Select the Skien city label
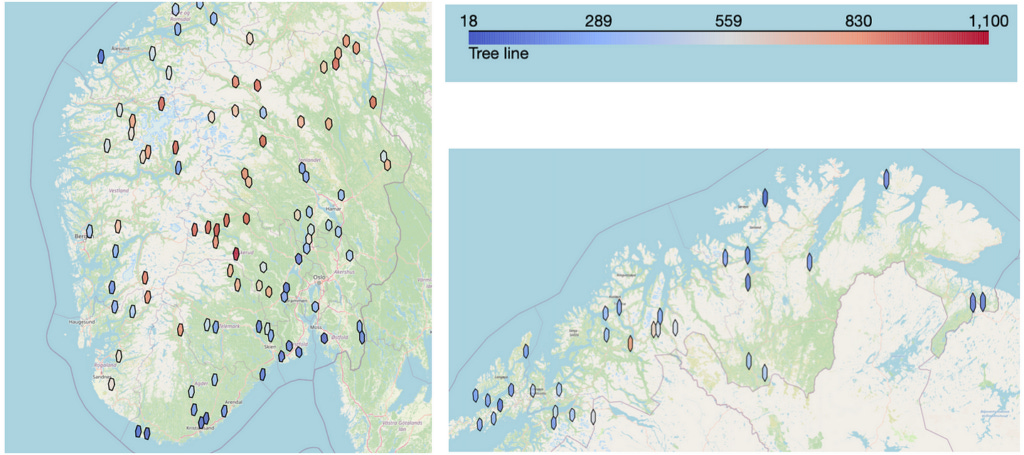1024x455 pixels. click(x=270, y=349)
